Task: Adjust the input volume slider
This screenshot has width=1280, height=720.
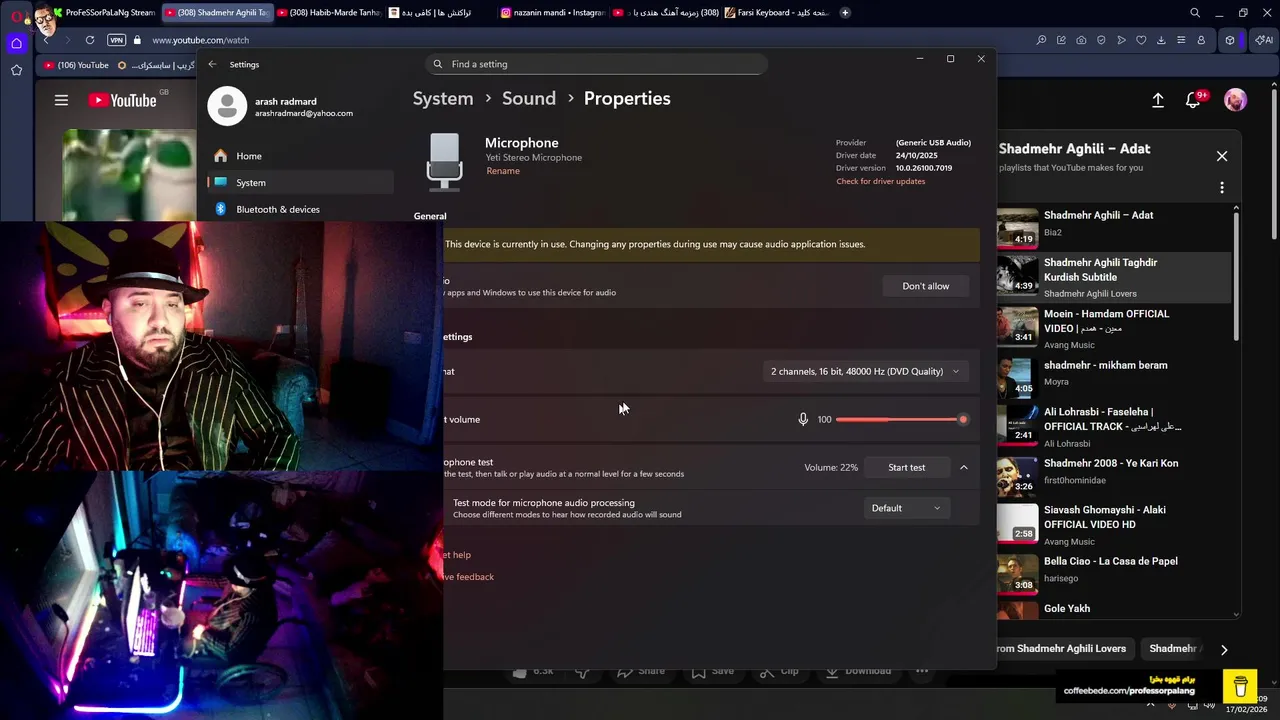Action: point(899,419)
